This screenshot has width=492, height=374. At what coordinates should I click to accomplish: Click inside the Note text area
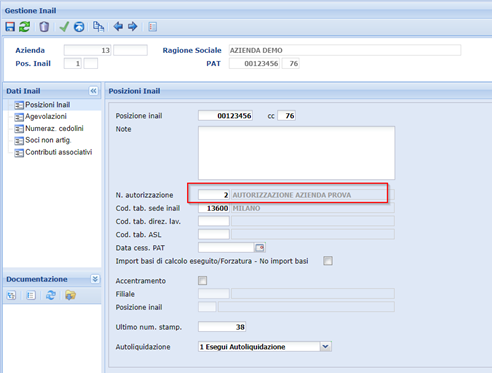296,153
